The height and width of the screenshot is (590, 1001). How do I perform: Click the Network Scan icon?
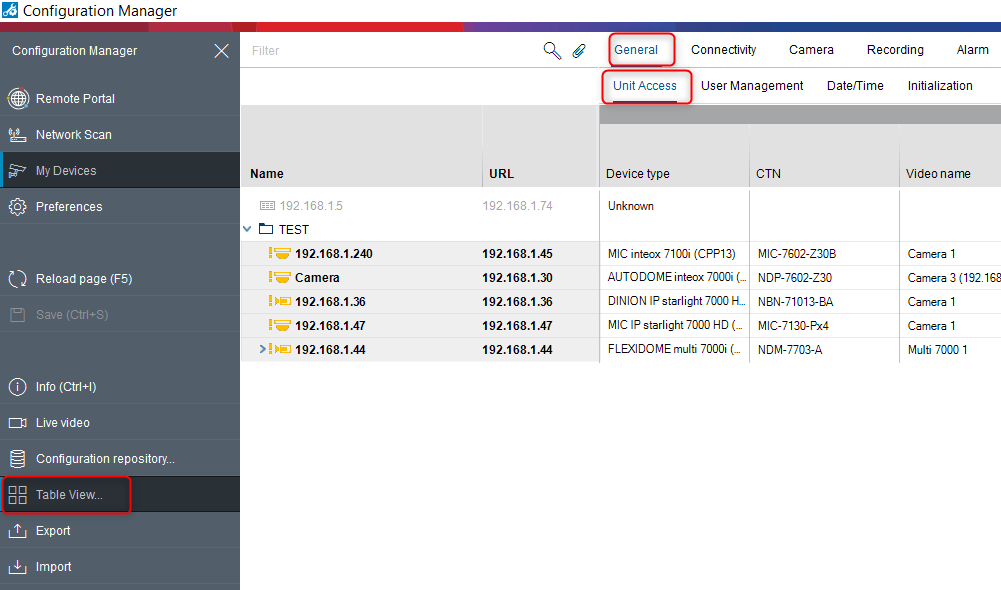pyautogui.click(x=17, y=135)
